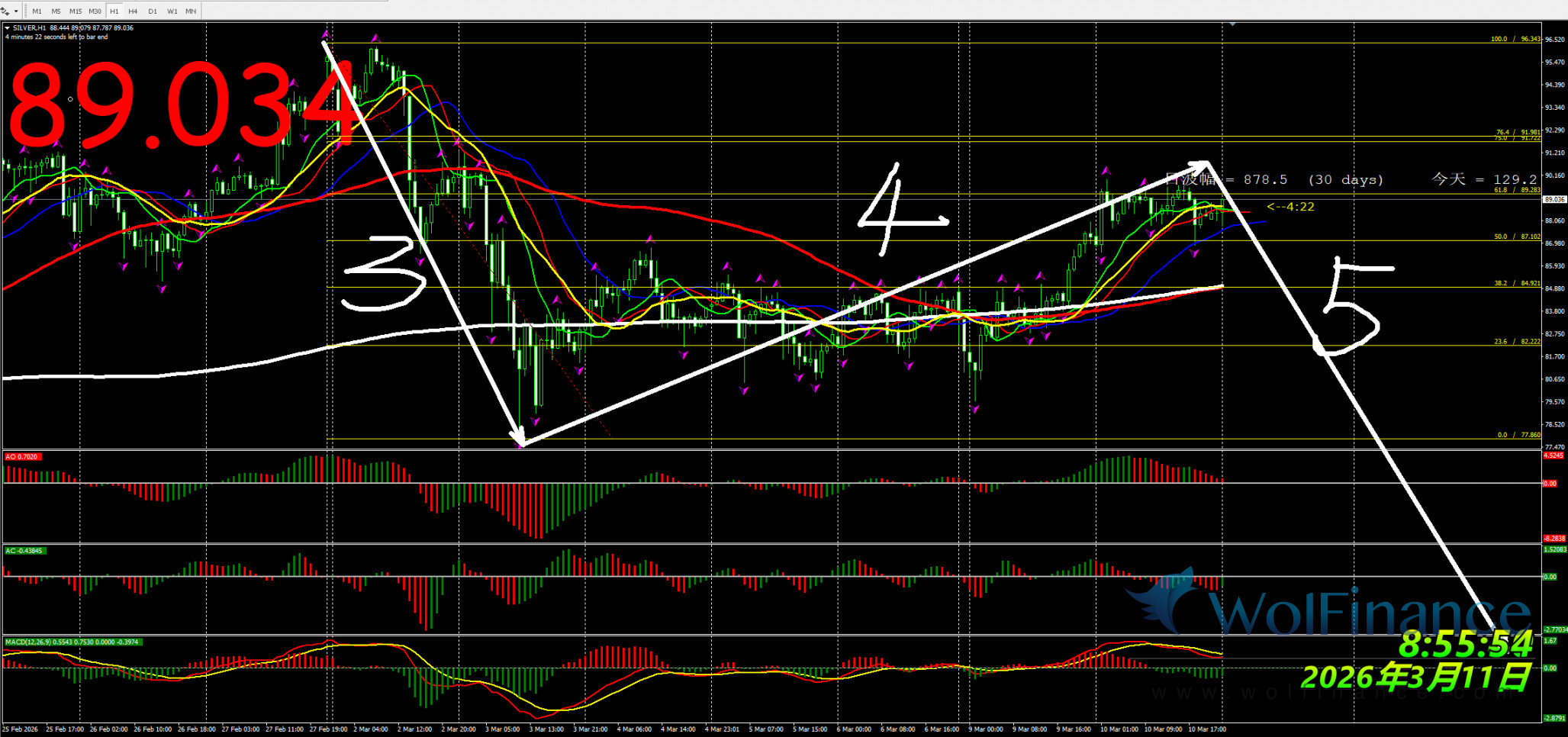This screenshot has width=1568, height=737.
Task: Toggle the M15 timeframe button
Action: tap(75, 11)
